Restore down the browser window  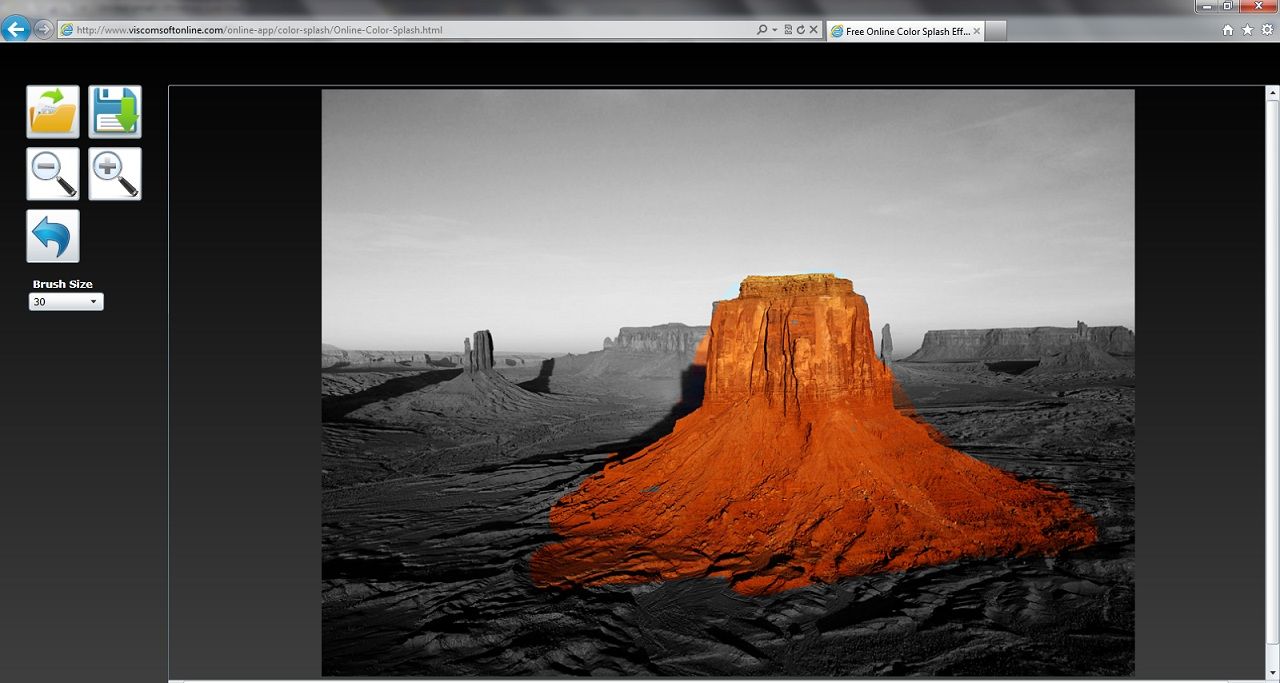coord(1228,6)
